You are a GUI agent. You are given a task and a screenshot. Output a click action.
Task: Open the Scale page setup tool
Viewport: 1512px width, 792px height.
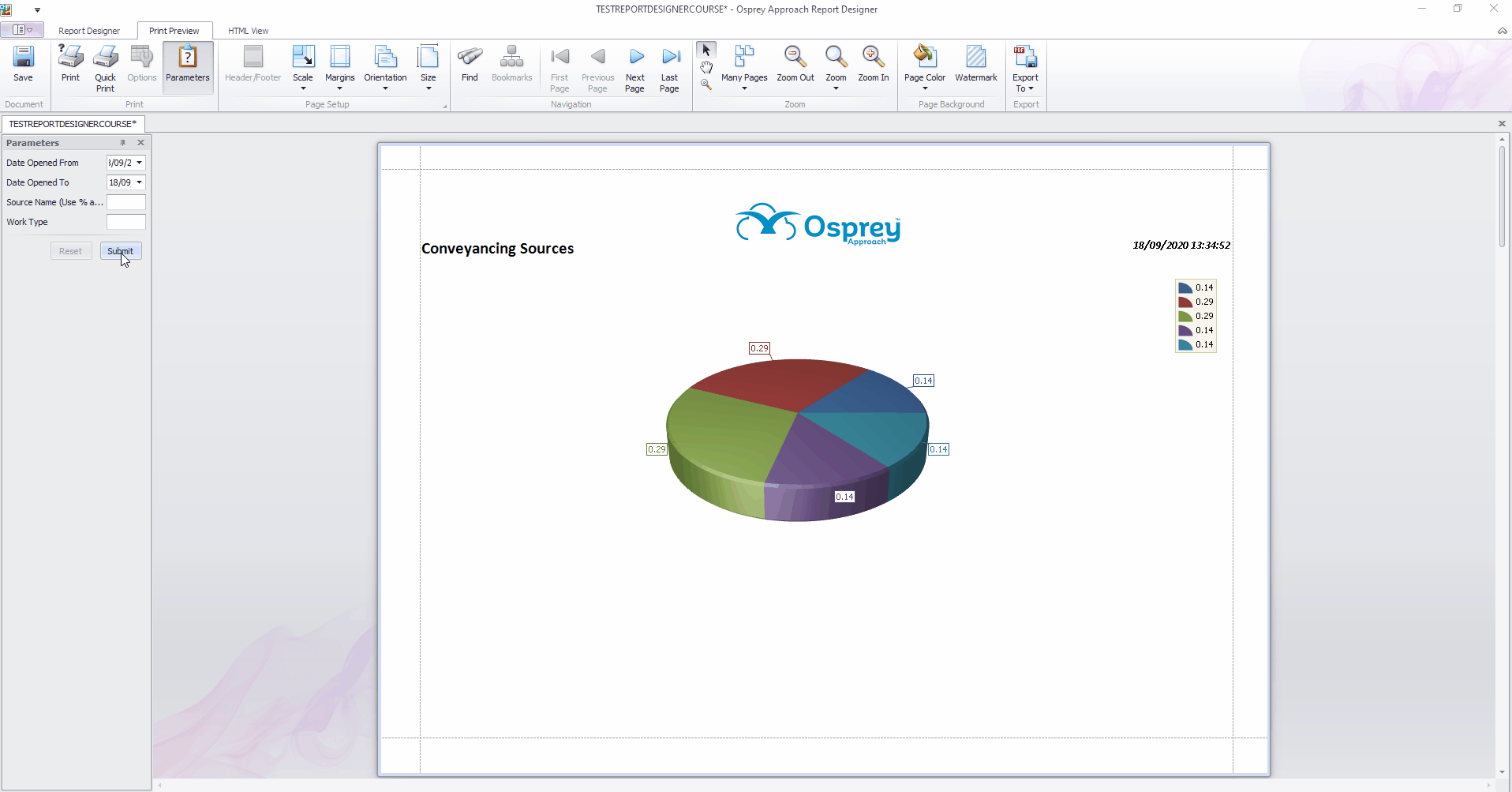click(303, 68)
